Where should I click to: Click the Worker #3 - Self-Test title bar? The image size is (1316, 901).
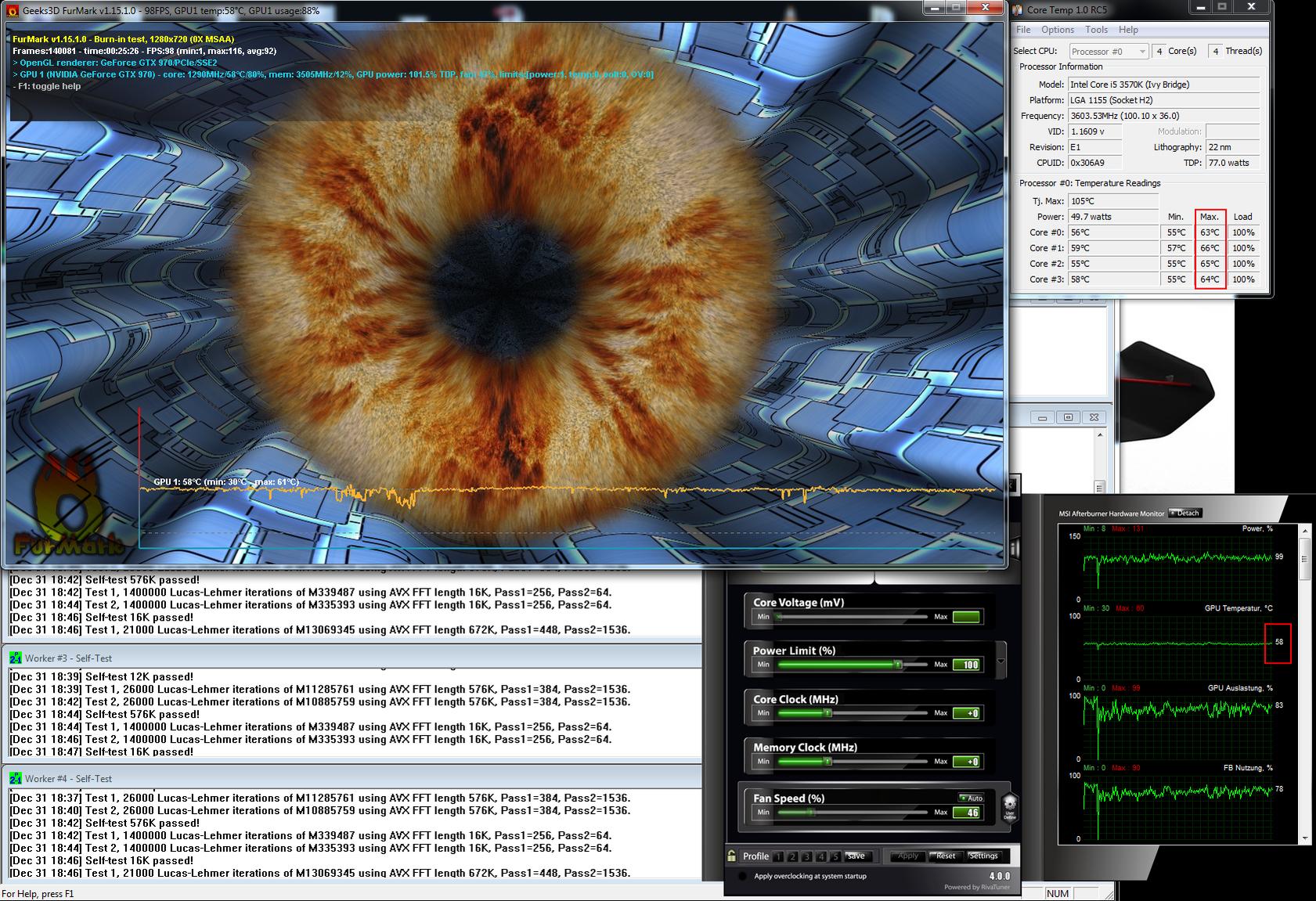(x=352, y=658)
